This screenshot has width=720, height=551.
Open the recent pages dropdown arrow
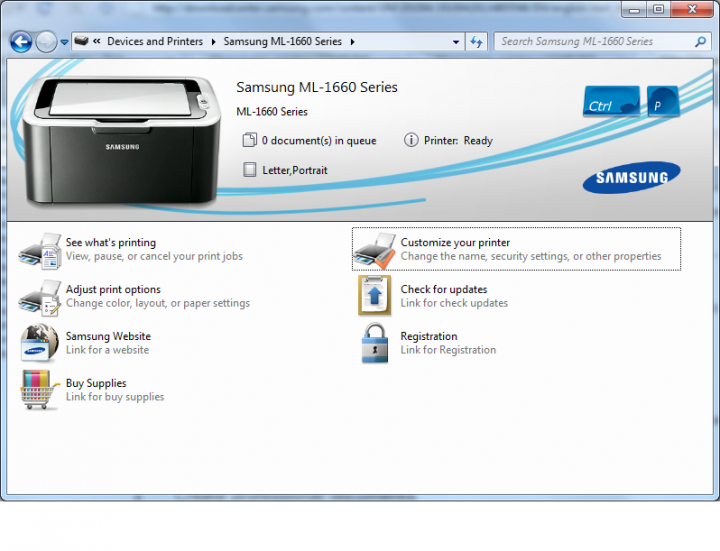point(64,42)
